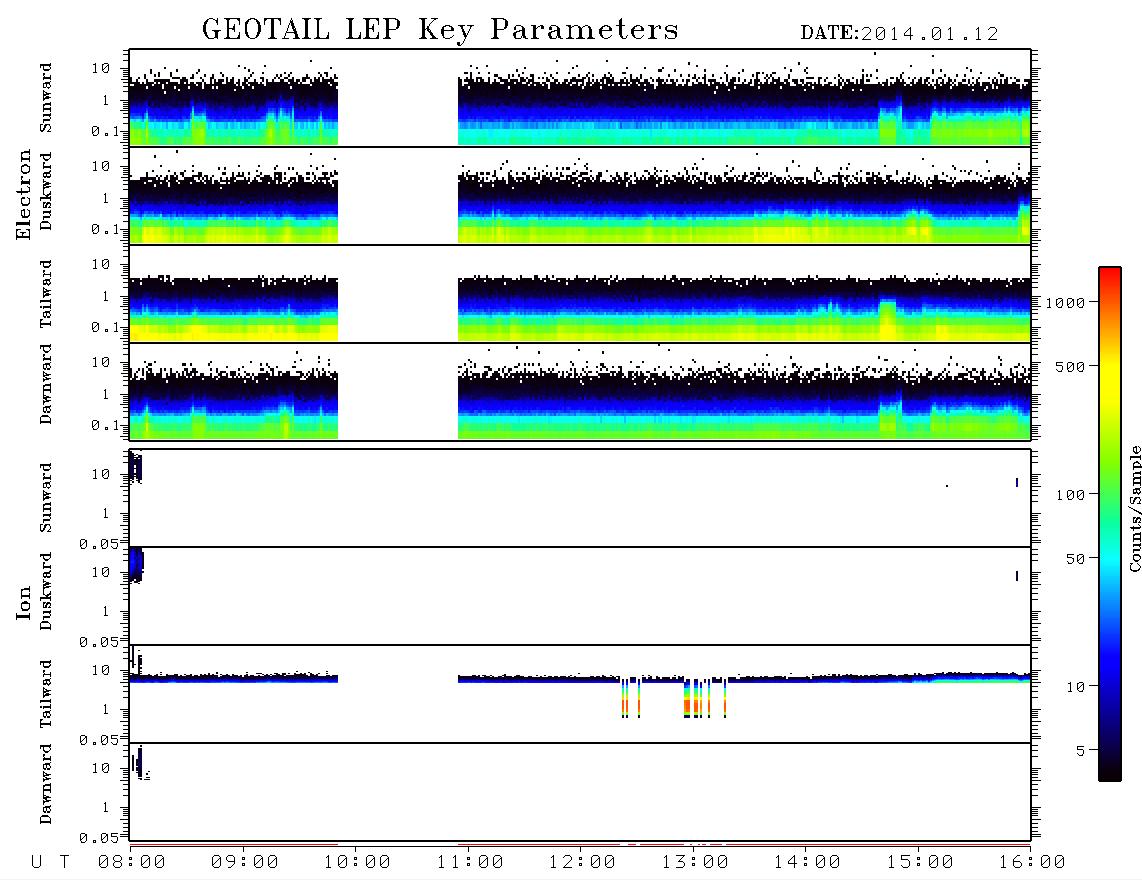Click the 1 tick of Ion Tailward panel
The image size is (1142, 880).
pyautogui.click(x=106, y=710)
